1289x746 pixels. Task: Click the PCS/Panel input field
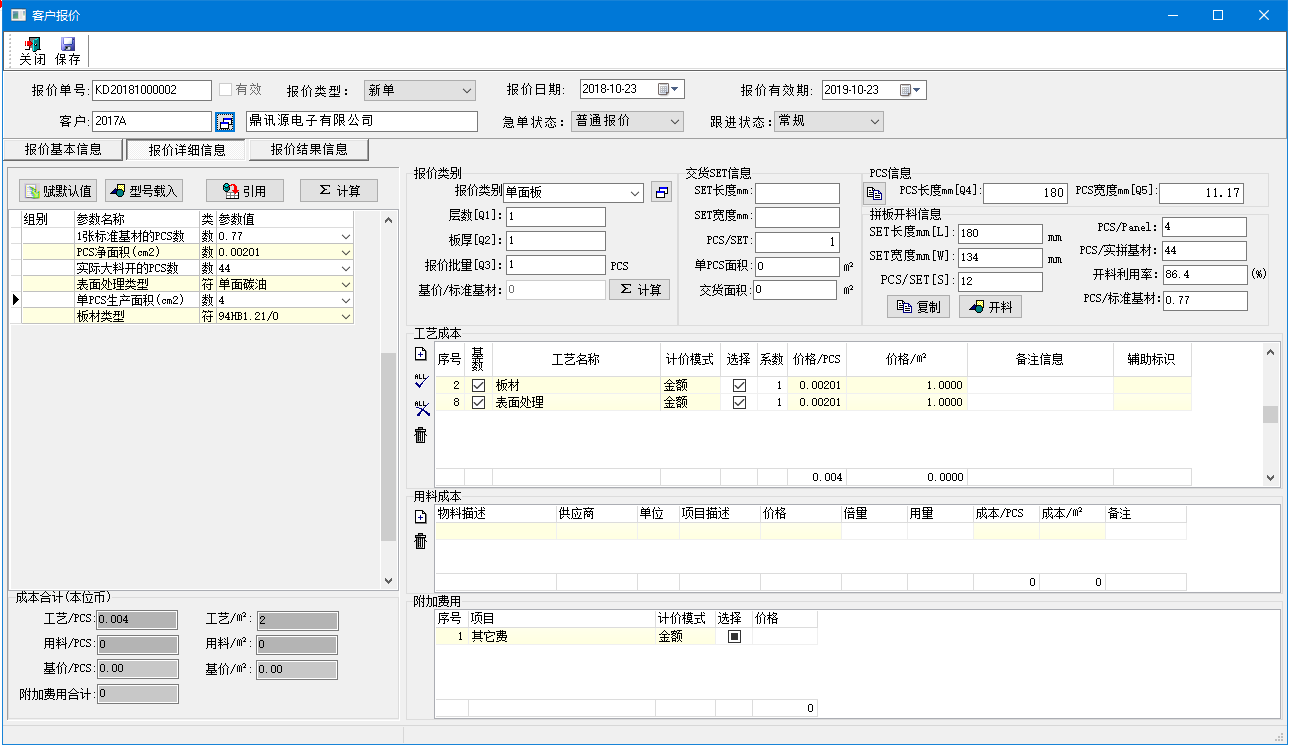tap(1204, 227)
